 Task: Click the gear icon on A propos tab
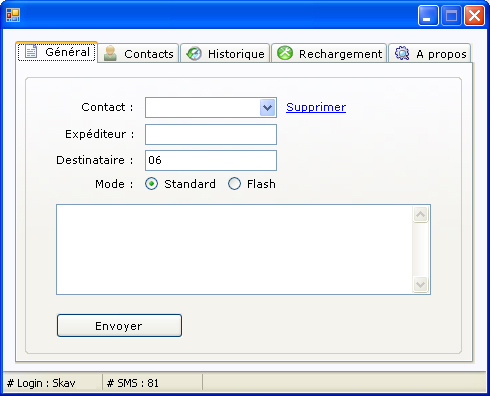402,53
